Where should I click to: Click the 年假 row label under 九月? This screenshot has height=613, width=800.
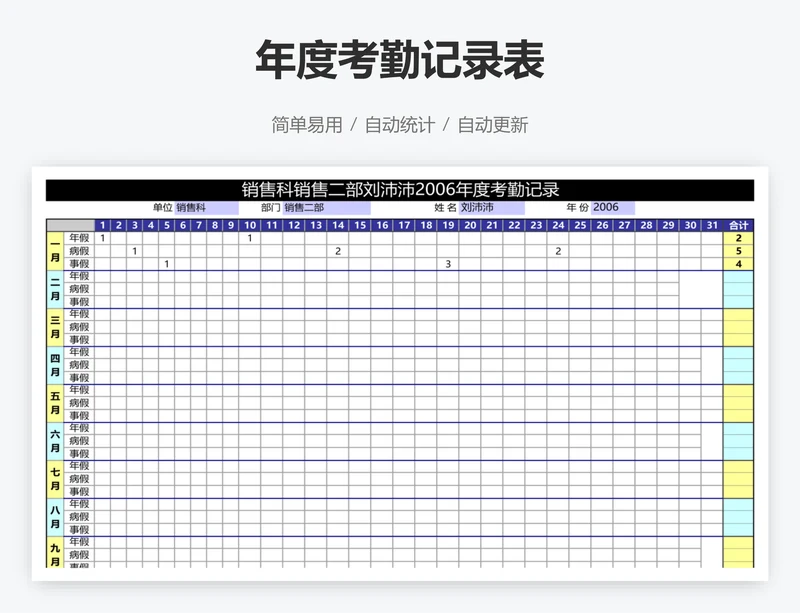pos(79,542)
